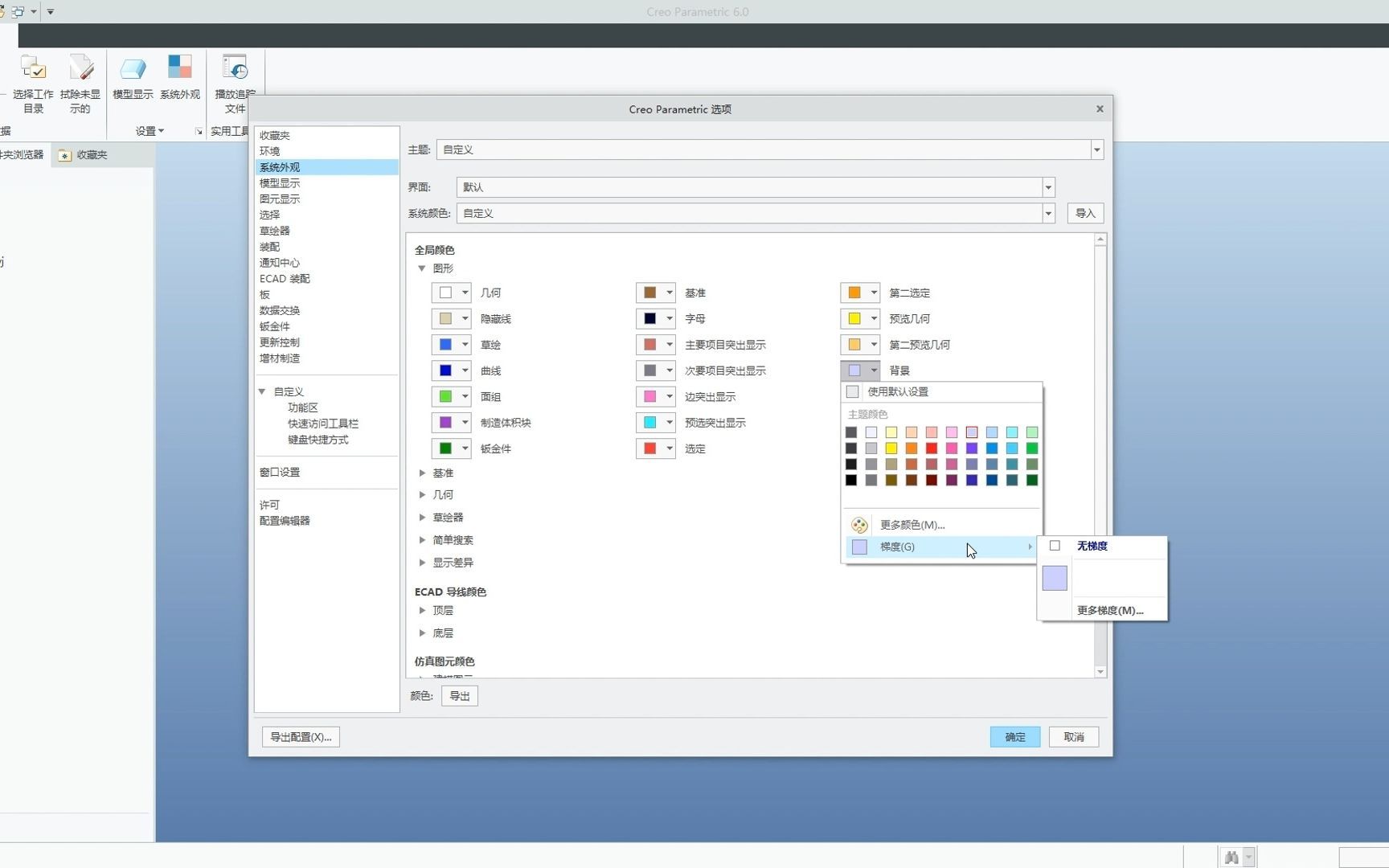Click the 制造体积块 purple swatch
Screen dimensions: 1389x868
pos(445,422)
